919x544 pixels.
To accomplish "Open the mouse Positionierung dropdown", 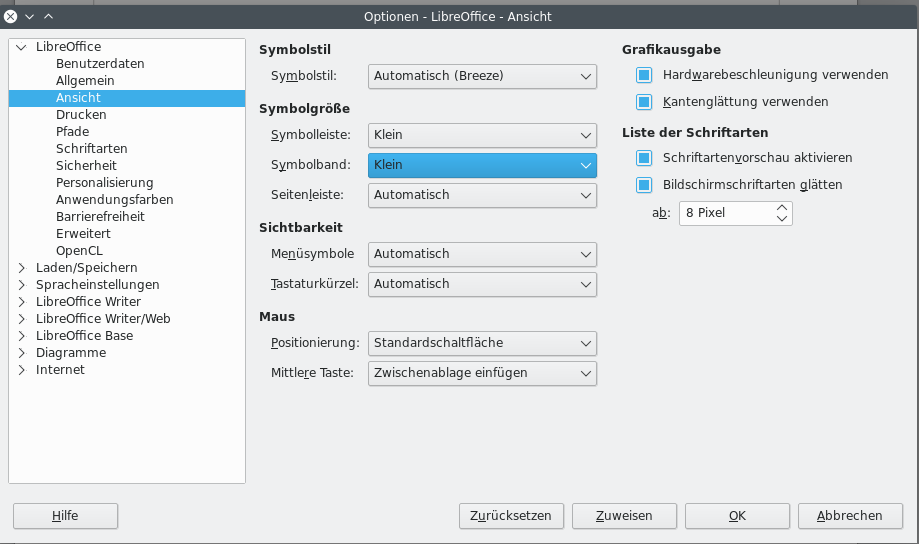I will point(482,344).
